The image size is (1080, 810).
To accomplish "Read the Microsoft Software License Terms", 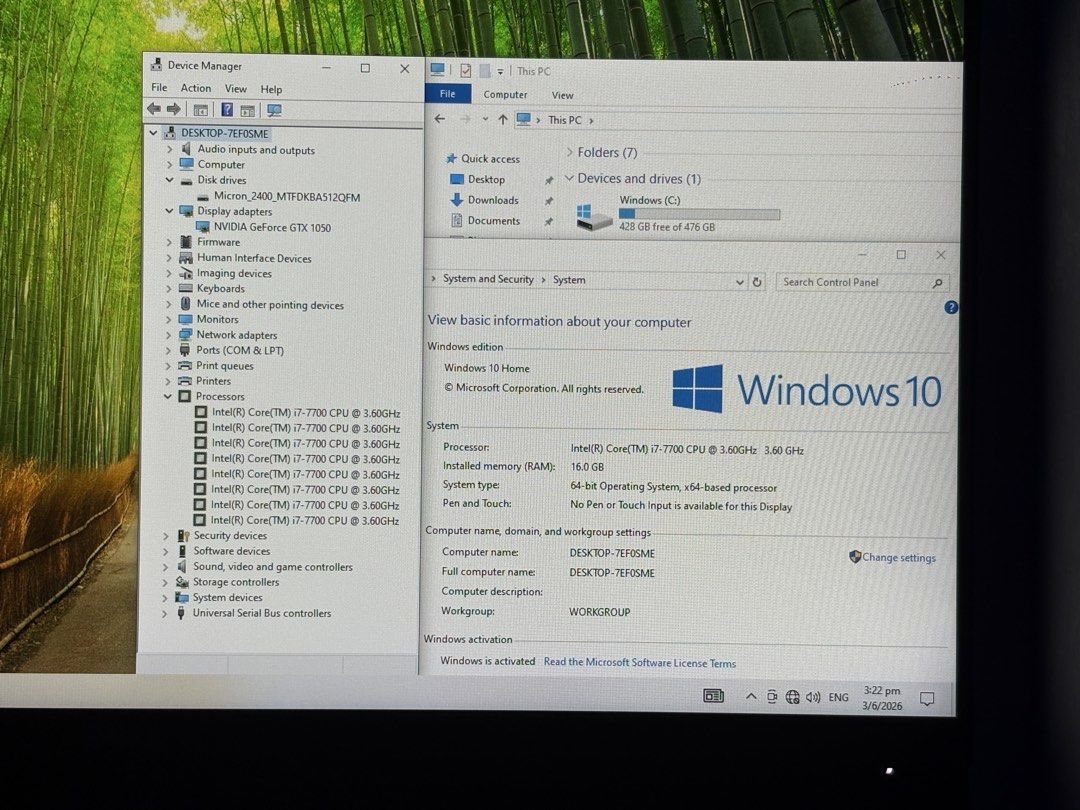I will (x=640, y=663).
